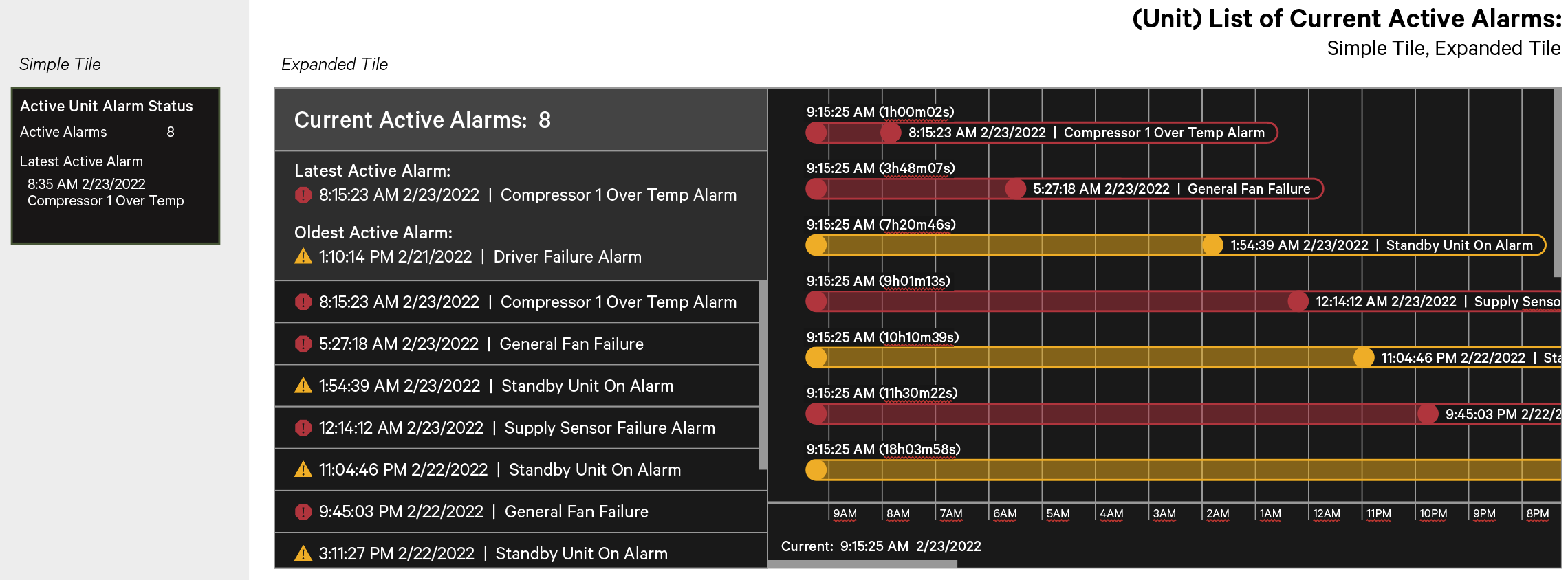Screen dimensions: 1568x580
Task: Click the alarm list vertical scrollbar
Action: (763, 375)
